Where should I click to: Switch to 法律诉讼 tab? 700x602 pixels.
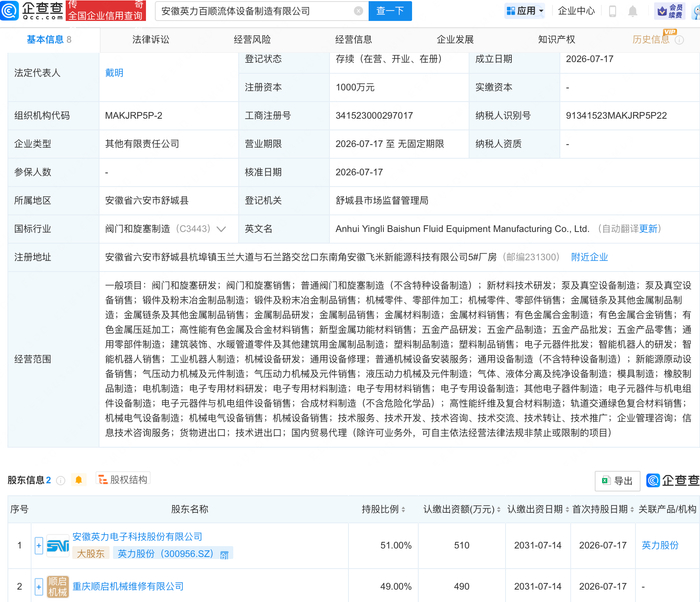tap(151, 40)
